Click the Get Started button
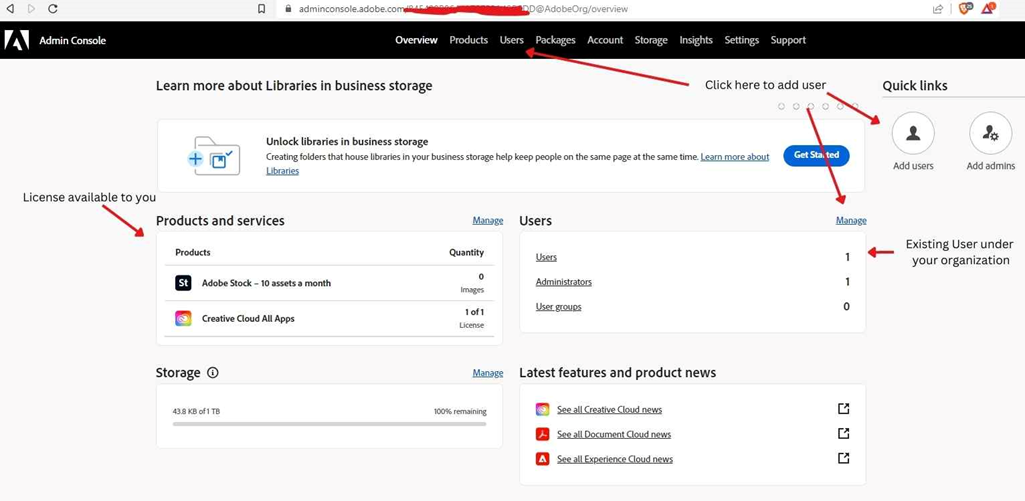 coord(816,156)
